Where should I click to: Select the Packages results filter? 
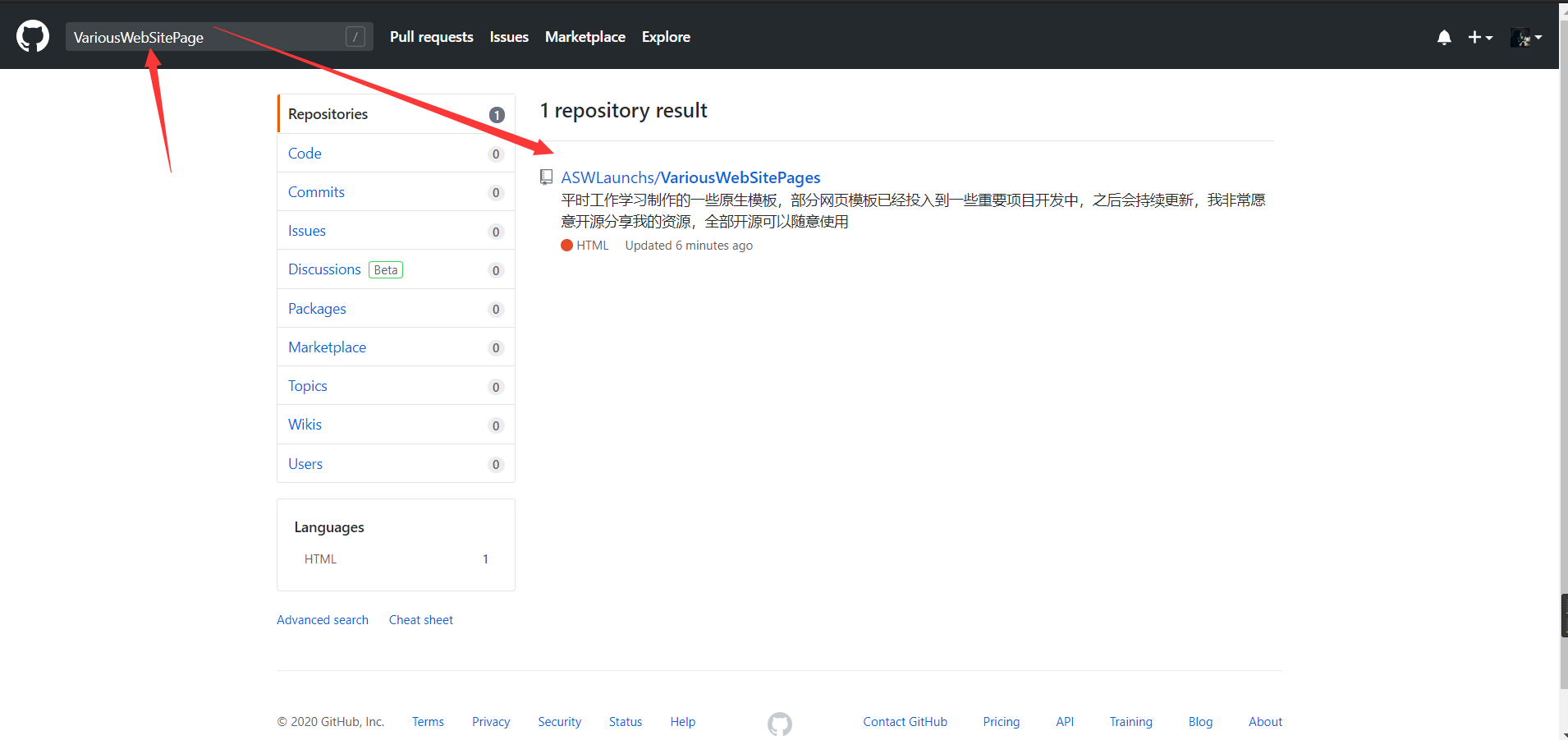pyautogui.click(x=397, y=309)
